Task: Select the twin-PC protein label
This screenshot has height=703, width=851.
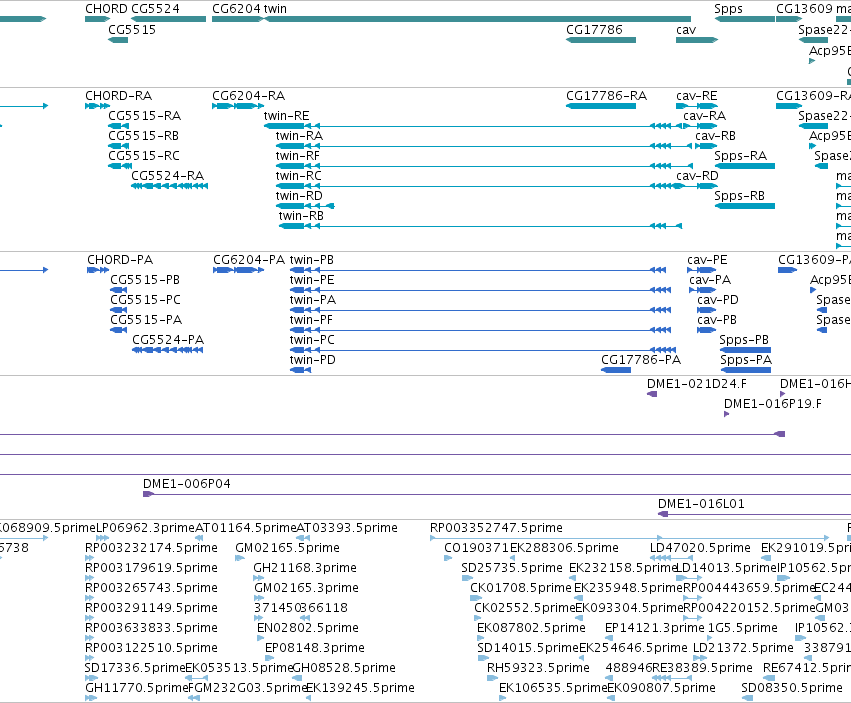Action: pyautogui.click(x=312, y=340)
